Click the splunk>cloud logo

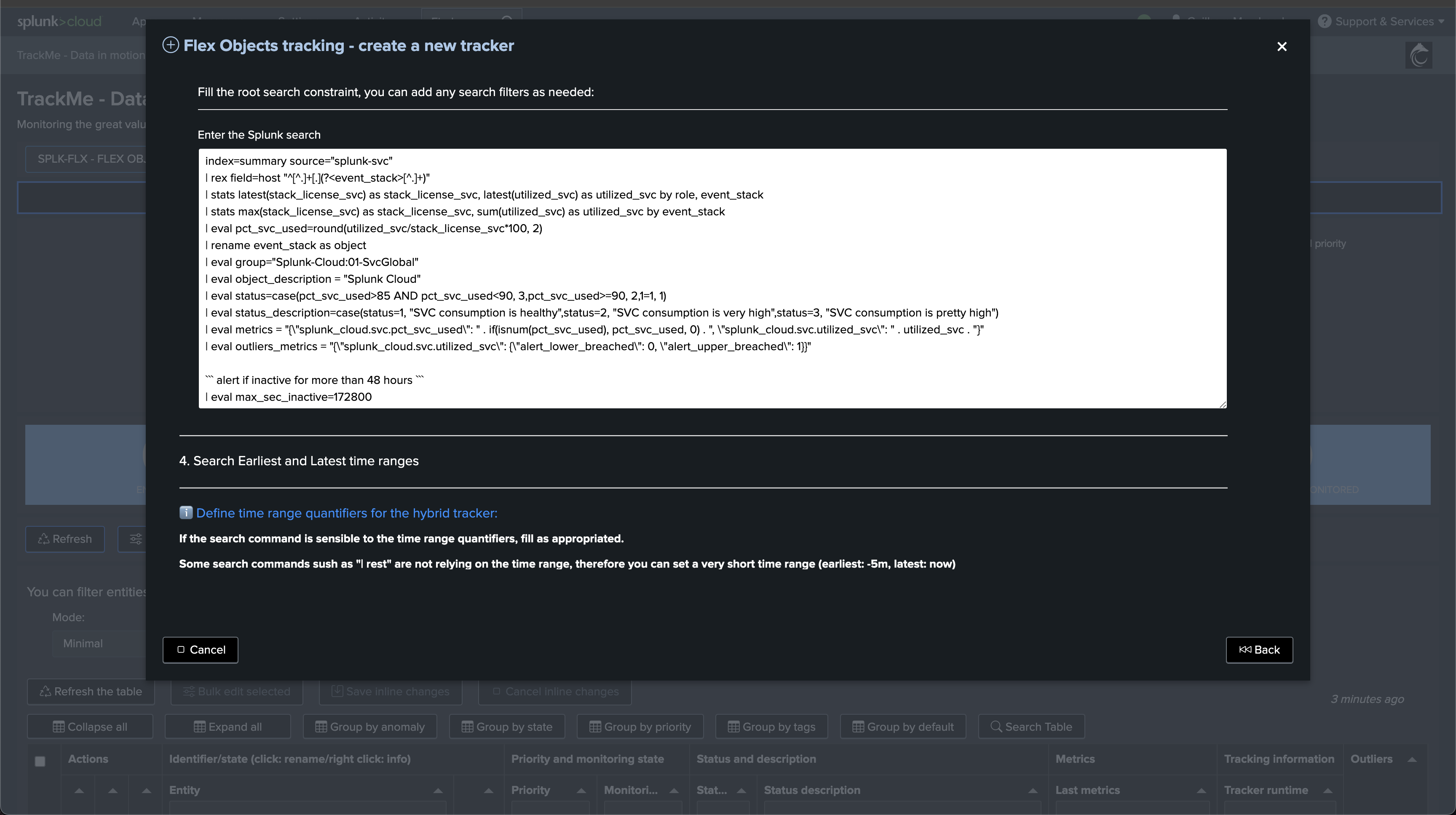pyautogui.click(x=59, y=21)
